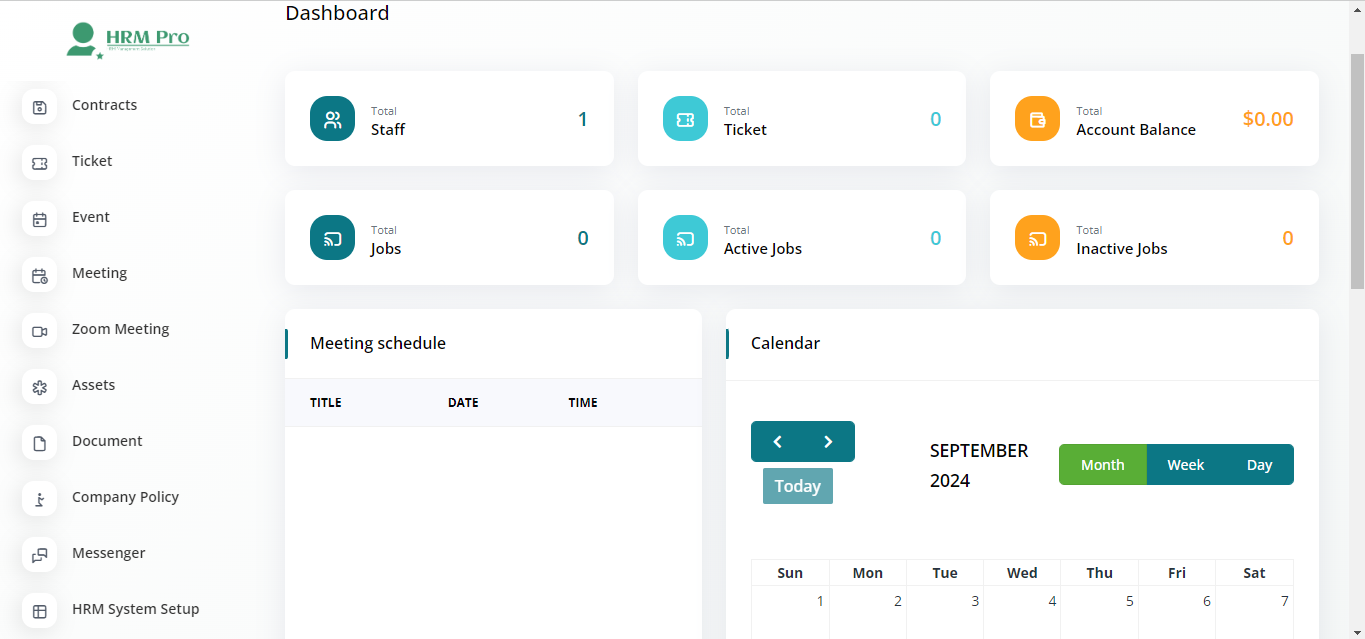
Task: Click the Contracts sidebar icon
Action: 40,106
